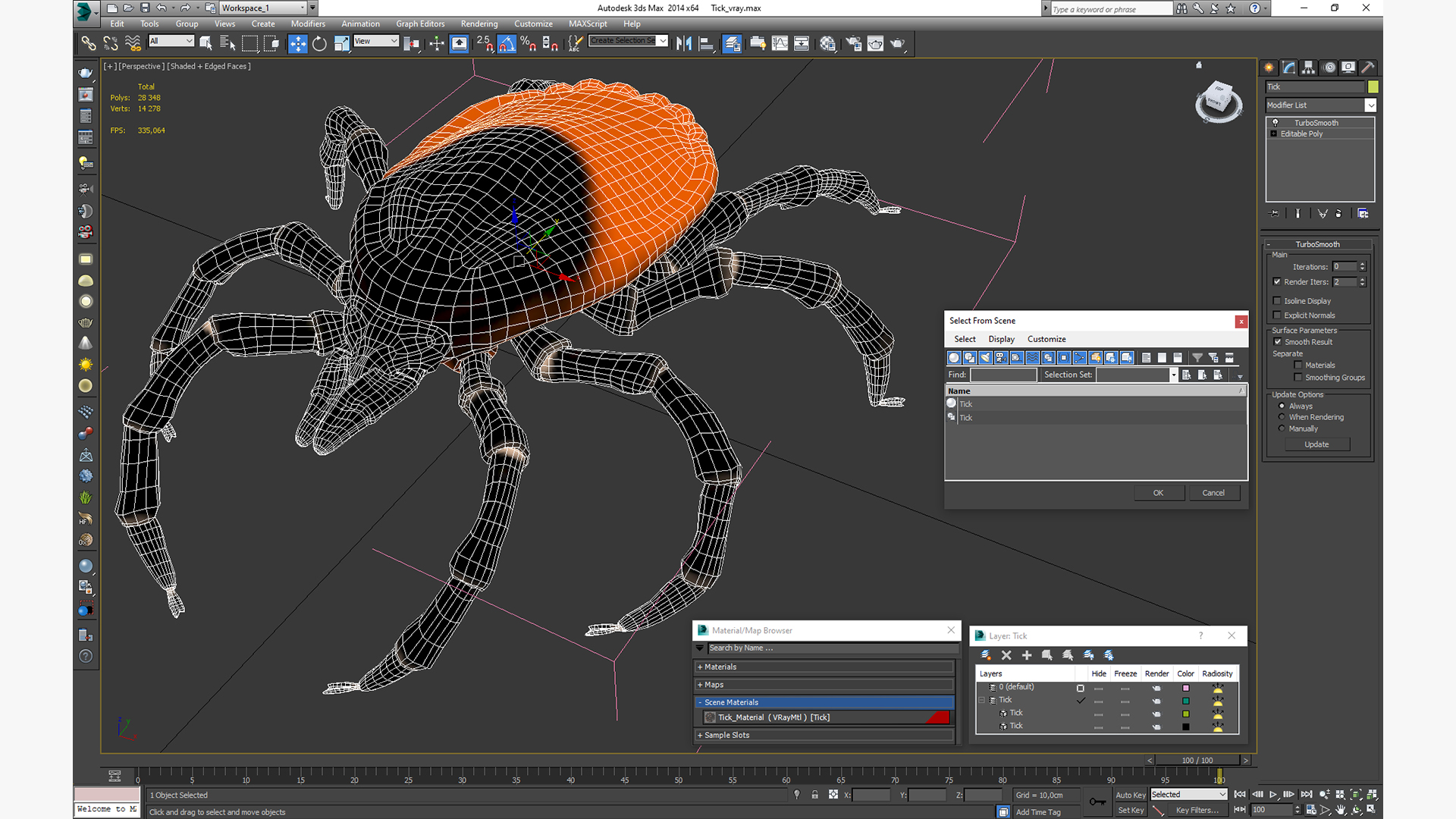This screenshot has height=819, width=1456.
Task: Toggle the Render Iters checkbox
Action: [1277, 282]
